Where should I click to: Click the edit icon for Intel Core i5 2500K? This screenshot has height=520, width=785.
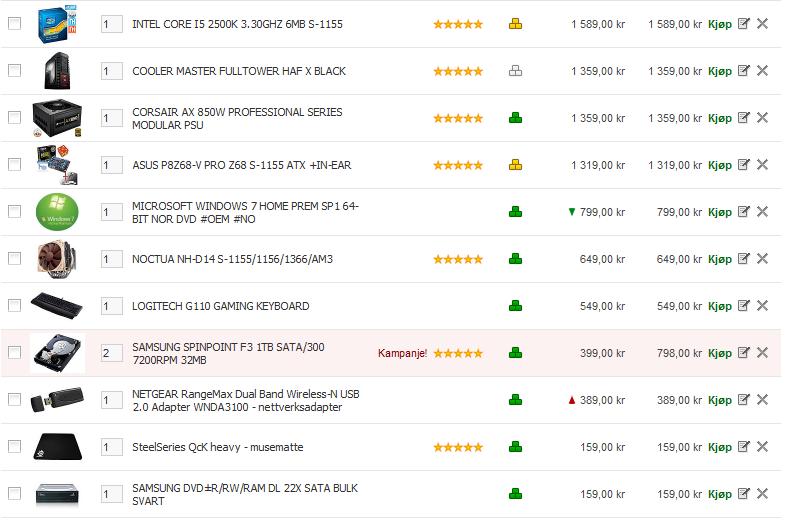743,24
